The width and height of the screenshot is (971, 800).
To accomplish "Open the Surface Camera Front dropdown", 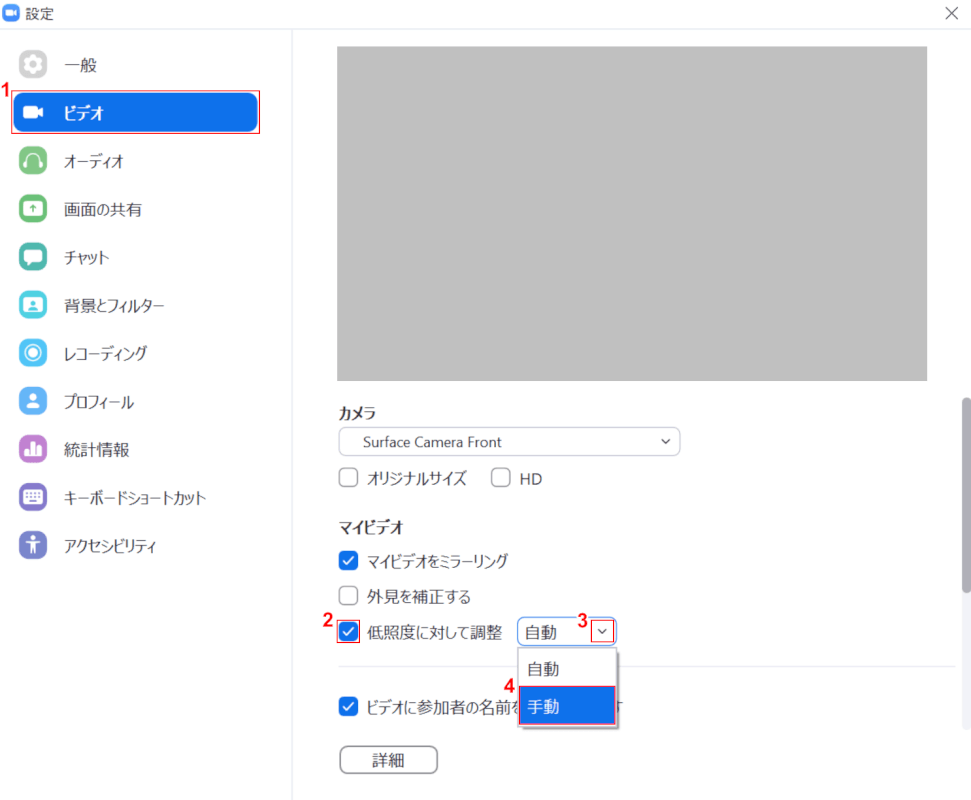I will [x=508, y=441].
